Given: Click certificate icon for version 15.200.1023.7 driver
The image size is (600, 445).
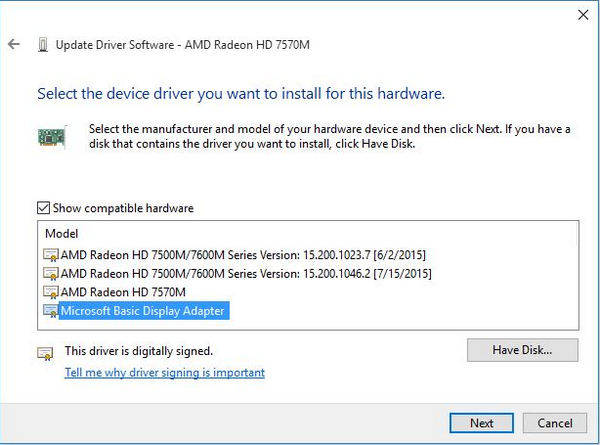Looking at the screenshot, I should coord(51,255).
